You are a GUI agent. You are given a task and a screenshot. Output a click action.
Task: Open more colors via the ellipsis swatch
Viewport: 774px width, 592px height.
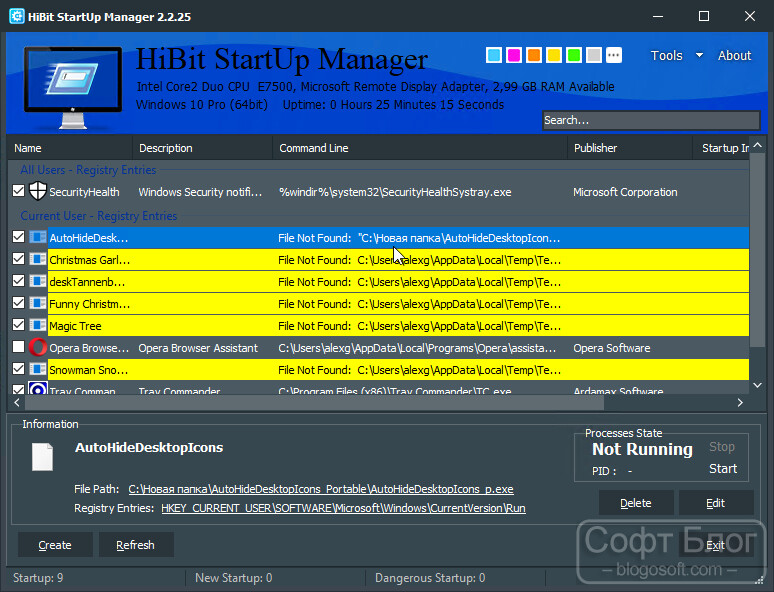tap(614, 55)
